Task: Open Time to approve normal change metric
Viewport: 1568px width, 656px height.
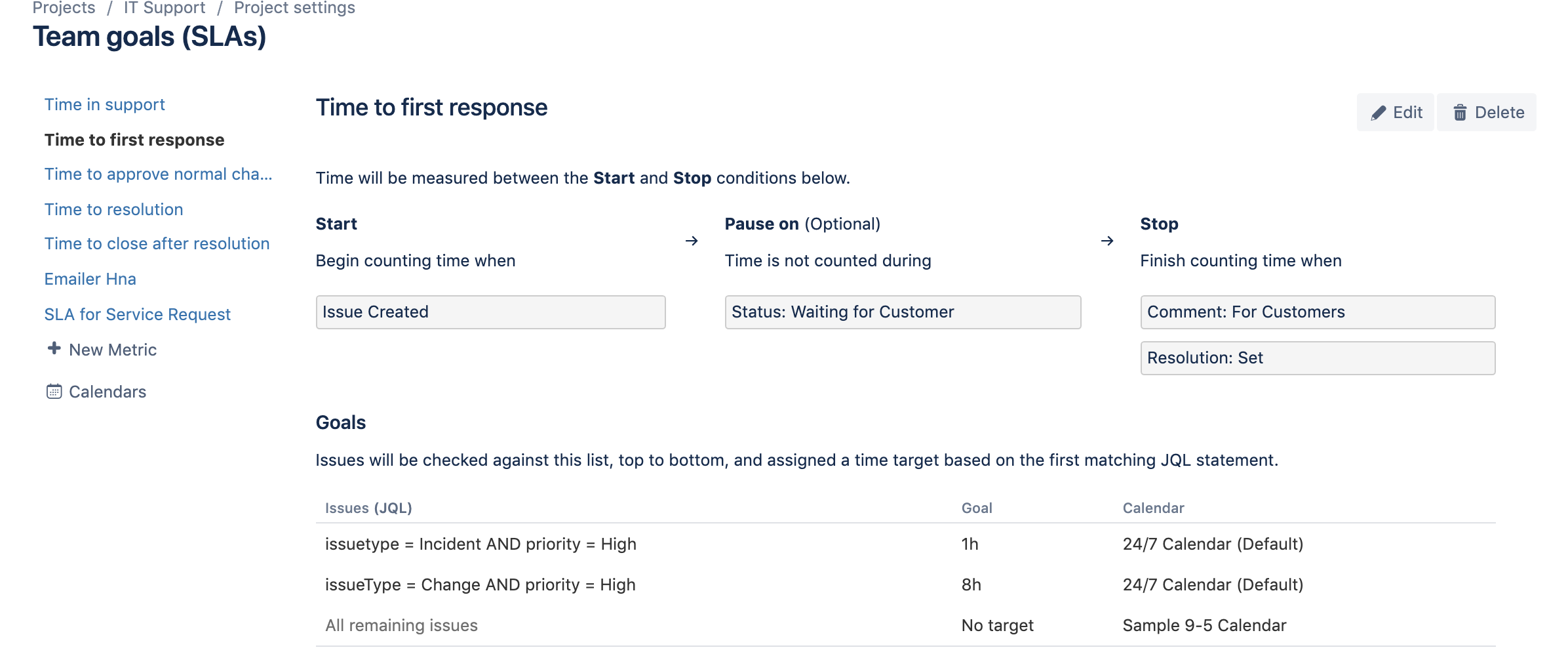Action: [x=158, y=174]
